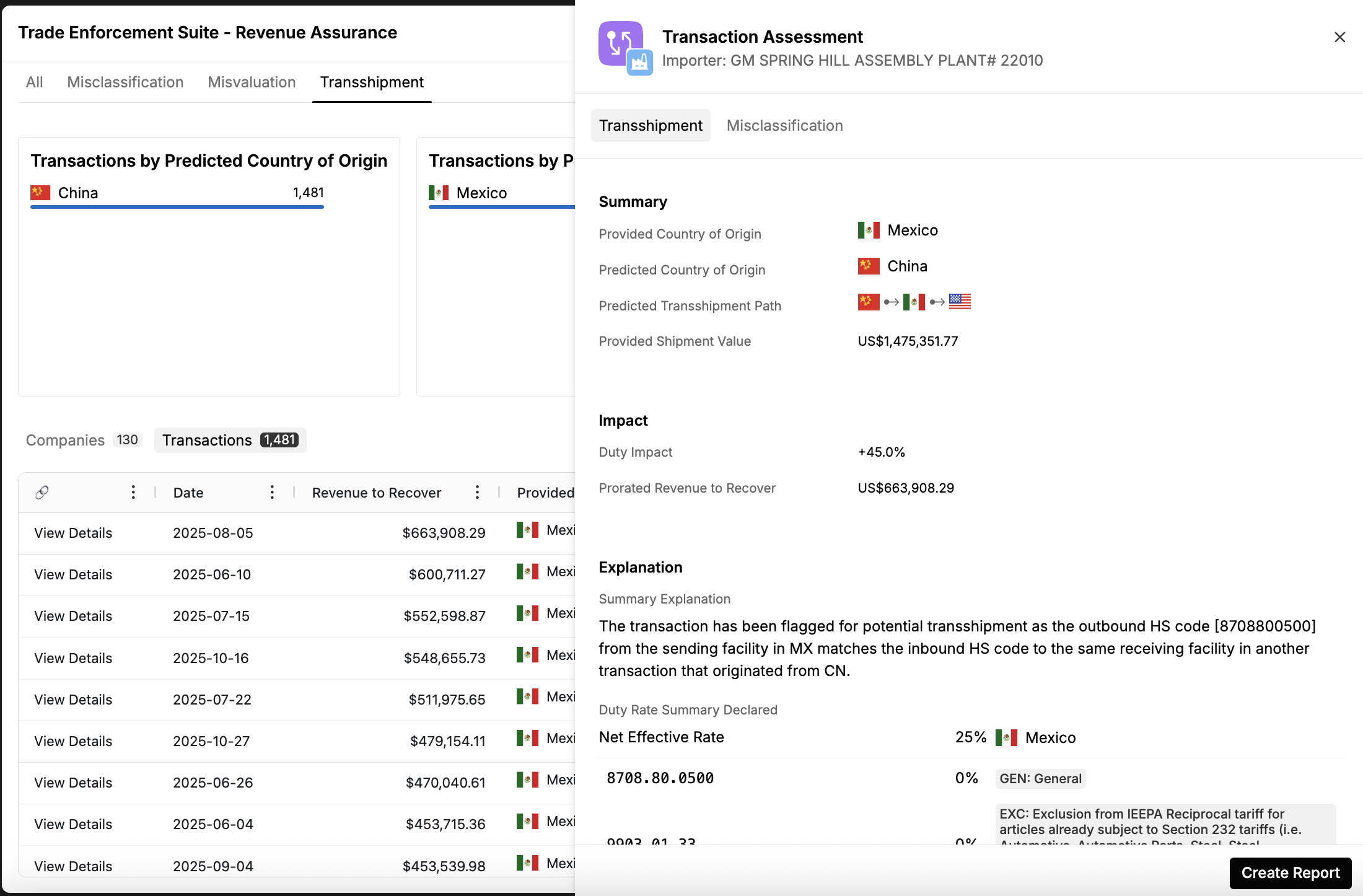Close the Transaction Assessment panel
The width and height of the screenshot is (1363, 896).
point(1339,37)
